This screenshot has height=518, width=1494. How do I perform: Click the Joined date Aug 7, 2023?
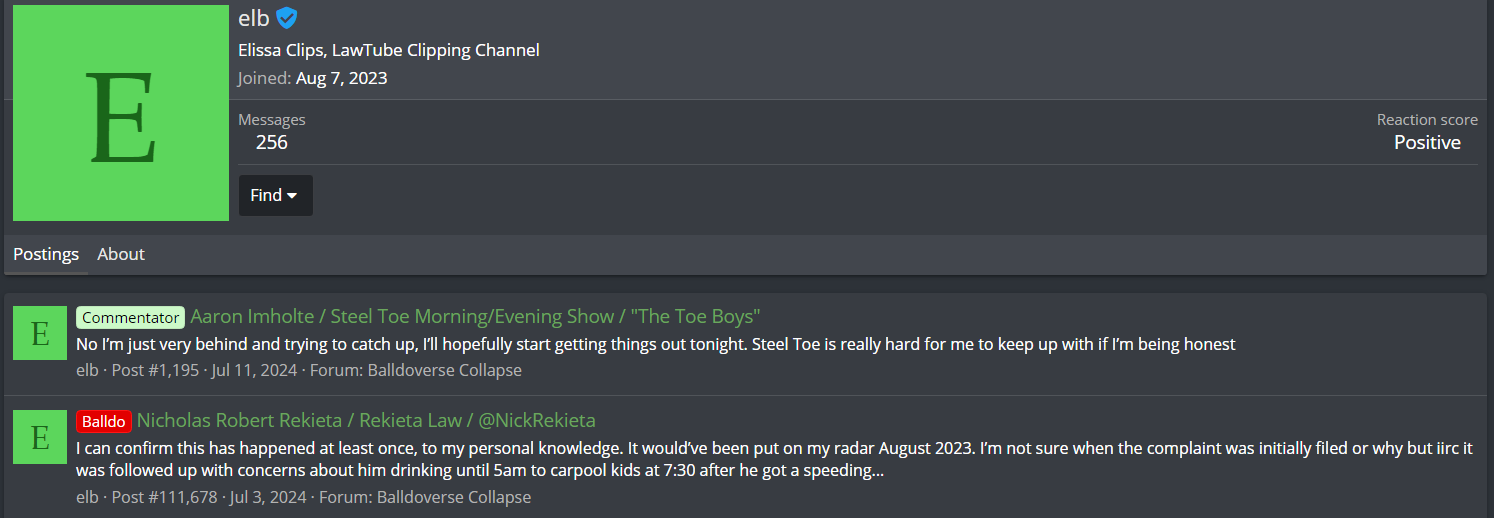point(341,78)
